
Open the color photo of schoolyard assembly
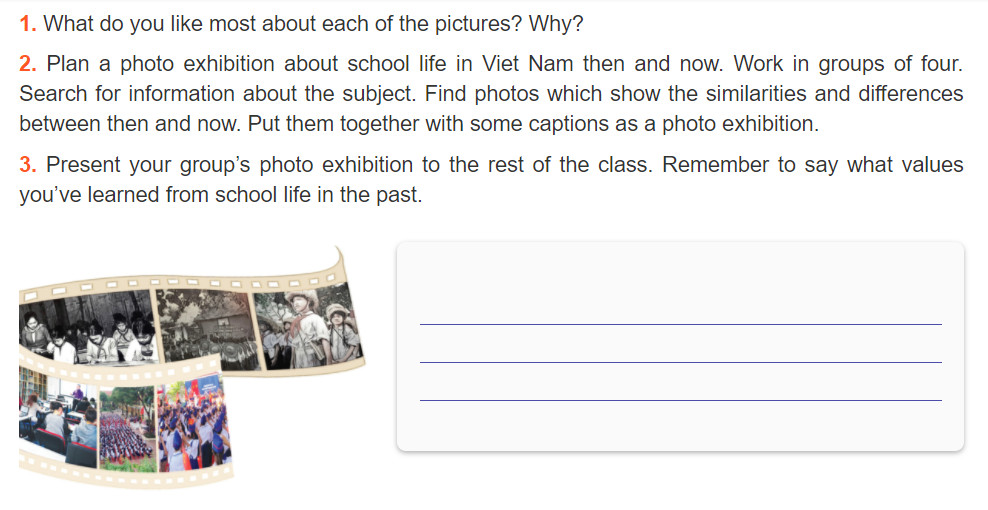click(127, 428)
